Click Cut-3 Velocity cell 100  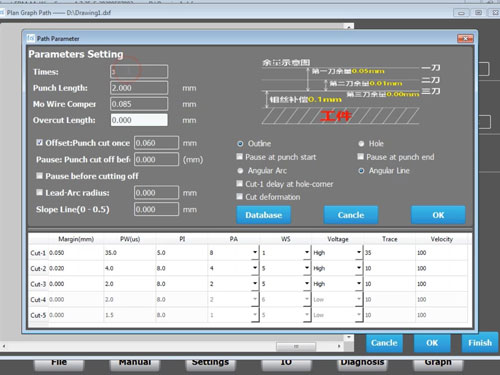tap(442, 284)
